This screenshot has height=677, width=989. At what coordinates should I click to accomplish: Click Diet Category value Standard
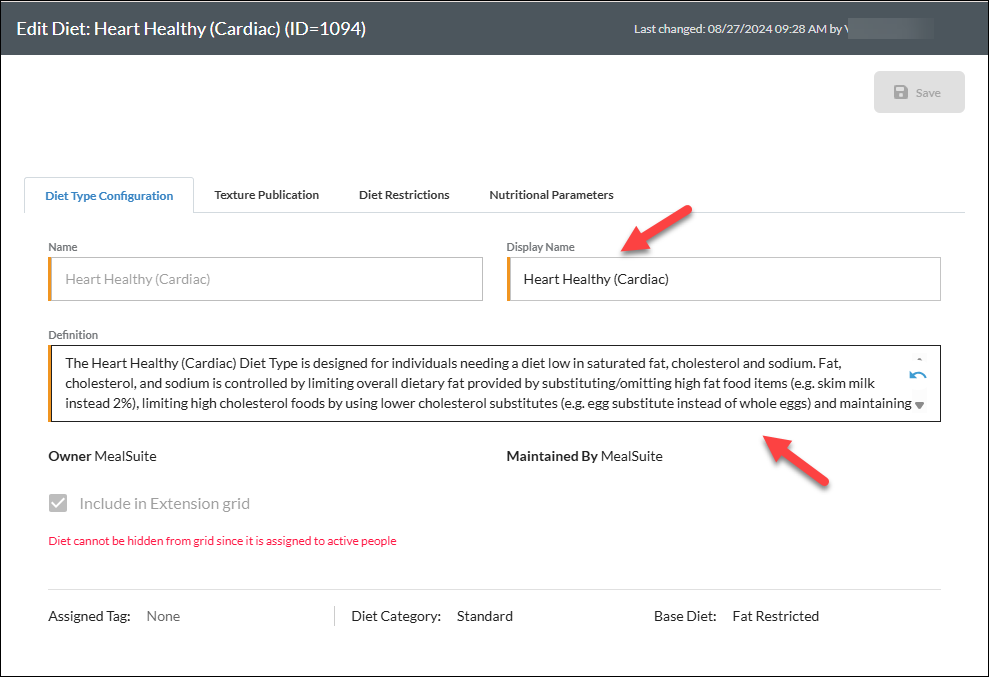pos(484,616)
